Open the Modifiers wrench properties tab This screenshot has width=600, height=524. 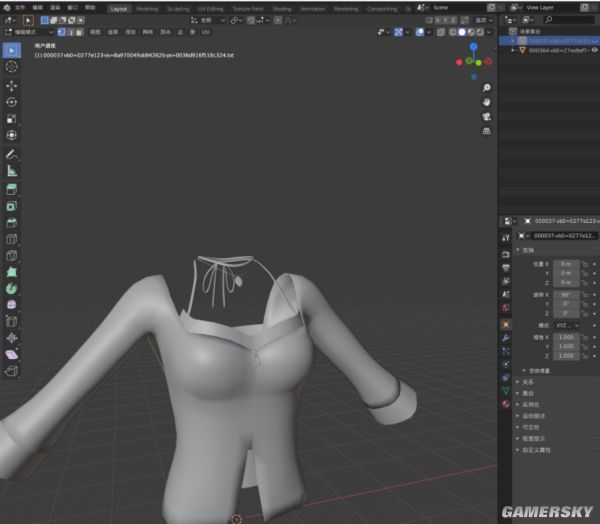(506, 338)
